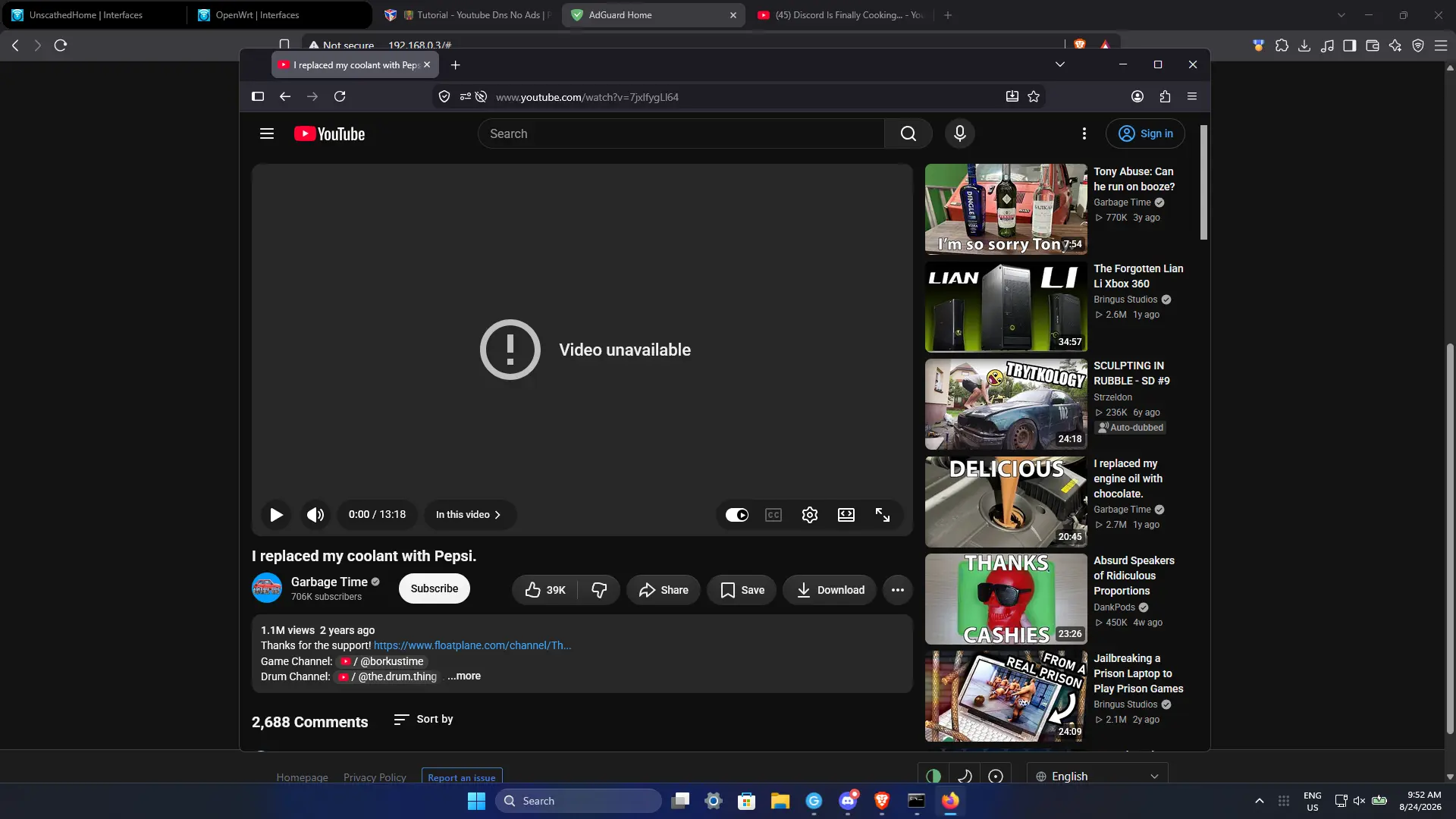Open the Firefox application menu
1456x819 pixels.
[1192, 96]
